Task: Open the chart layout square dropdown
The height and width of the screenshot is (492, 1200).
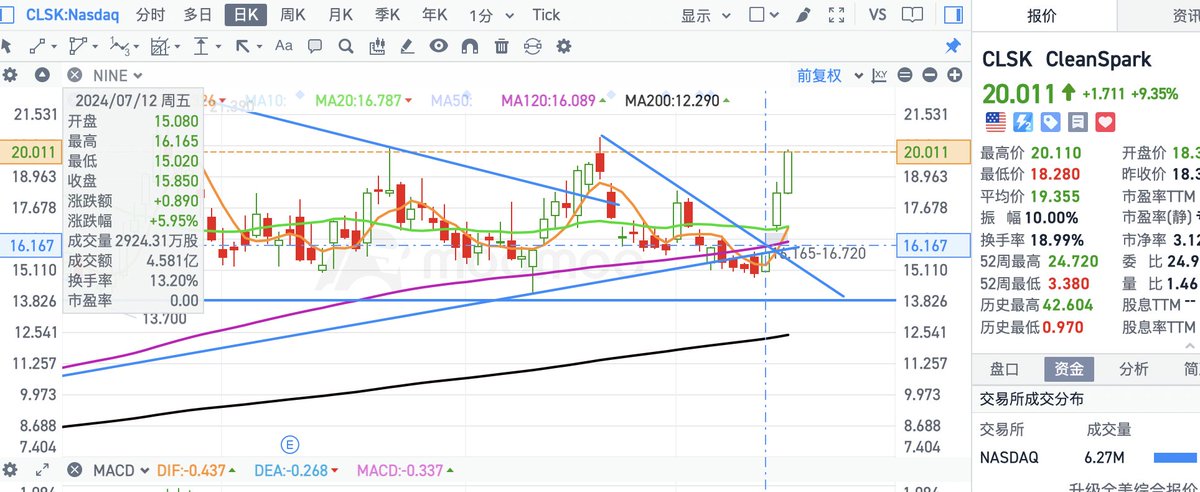Action: (765, 15)
